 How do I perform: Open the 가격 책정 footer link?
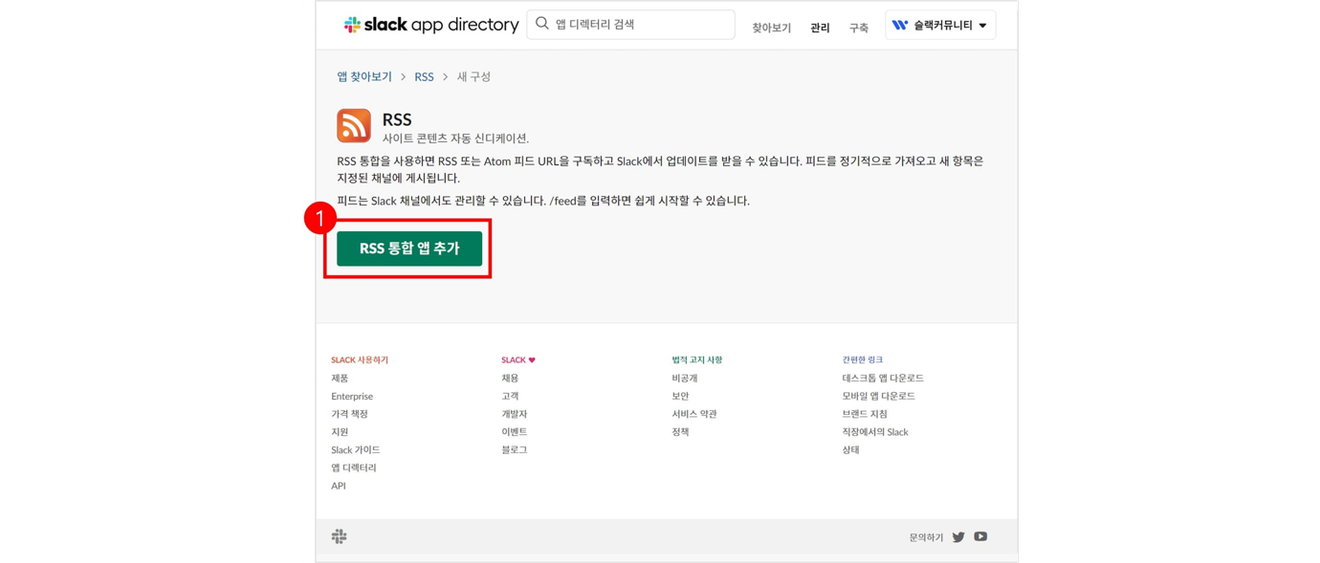pyautogui.click(x=349, y=414)
